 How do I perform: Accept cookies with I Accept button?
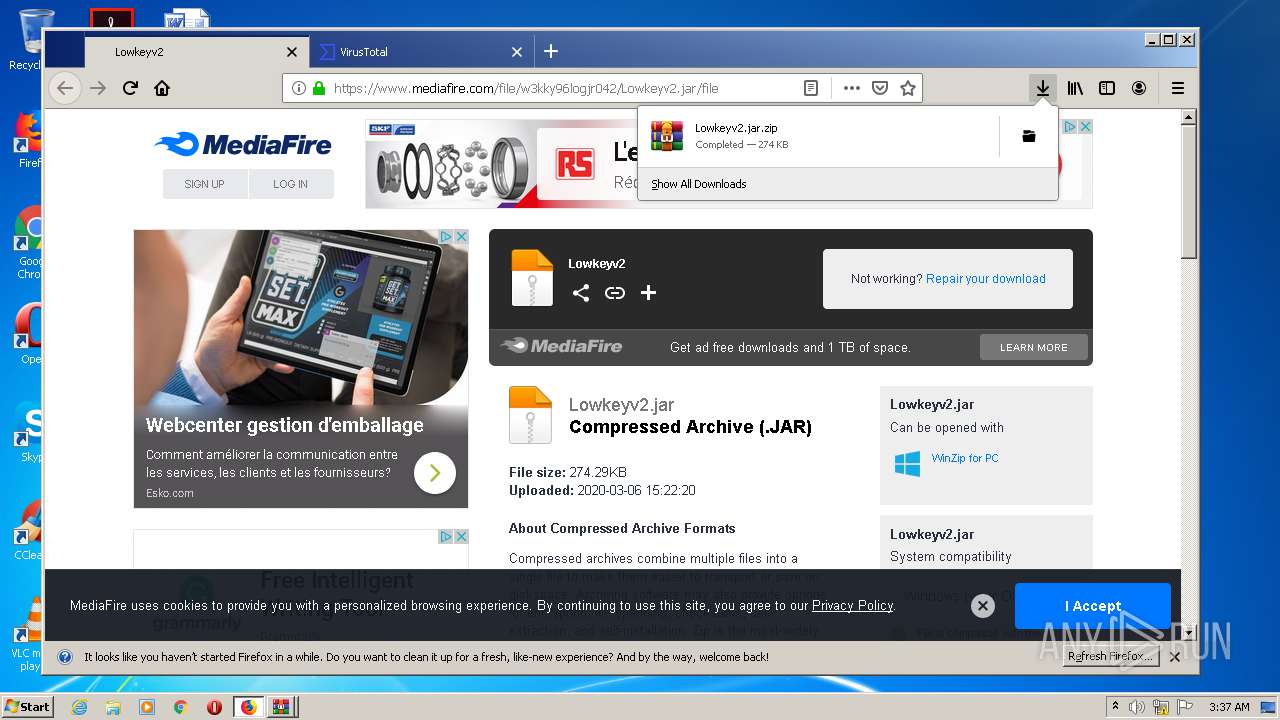[1092, 605]
